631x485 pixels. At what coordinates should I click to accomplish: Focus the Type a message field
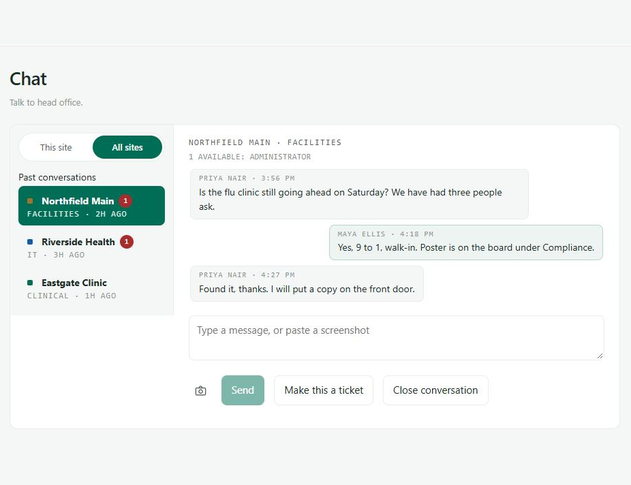pos(396,338)
